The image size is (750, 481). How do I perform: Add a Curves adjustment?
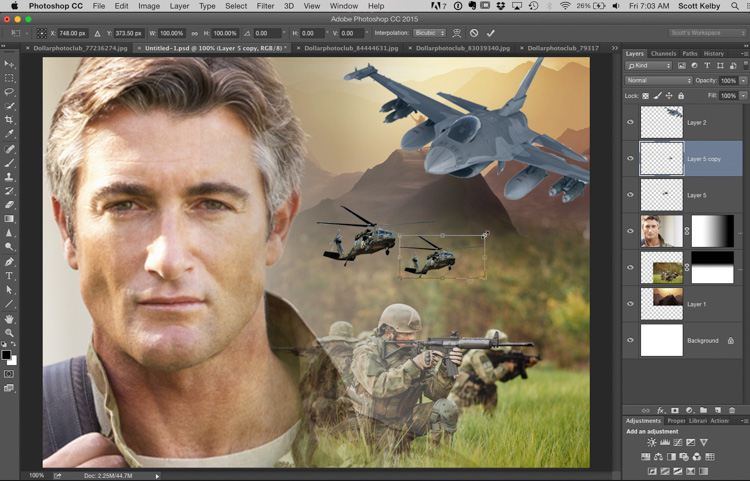pyautogui.click(x=678, y=443)
